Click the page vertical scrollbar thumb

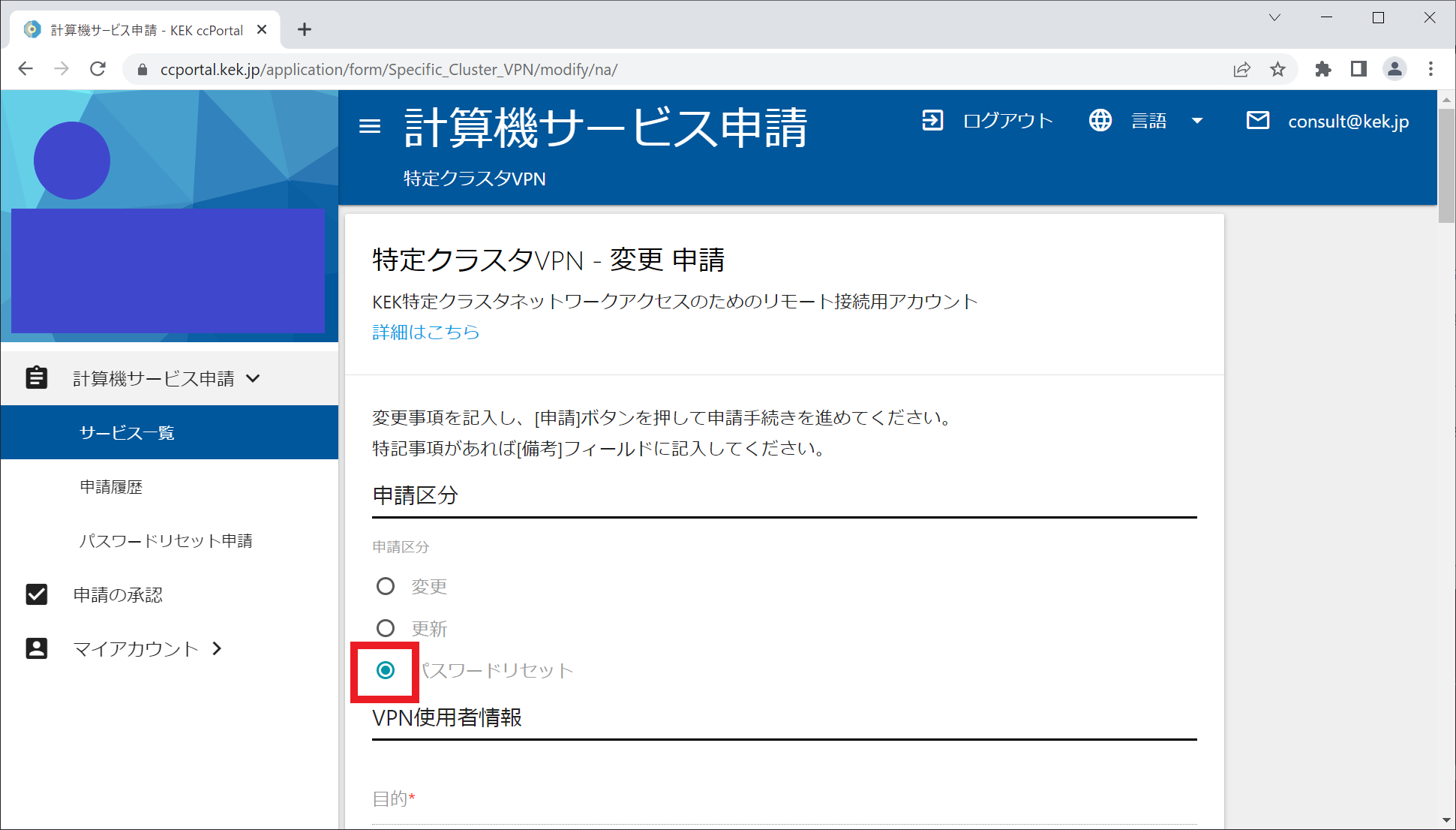pos(1446,164)
